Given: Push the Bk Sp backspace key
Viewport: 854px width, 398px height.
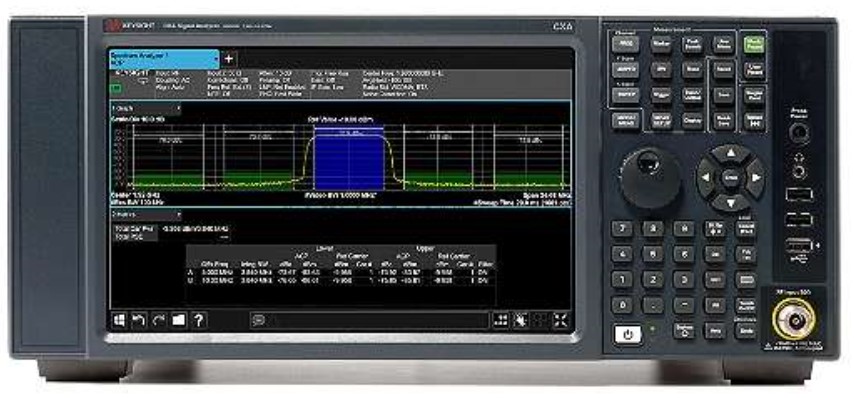Looking at the screenshot, I should point(715,229).
